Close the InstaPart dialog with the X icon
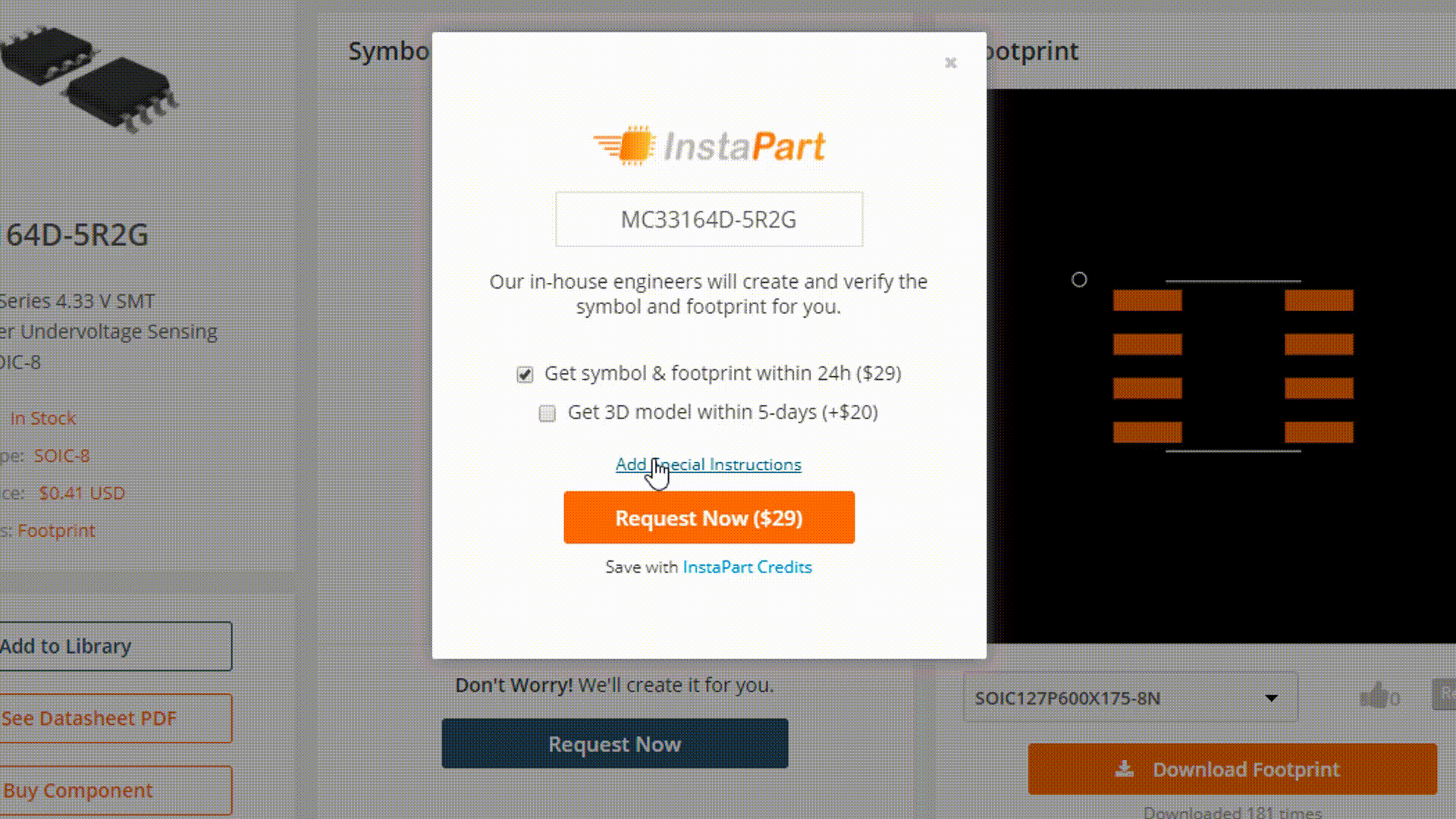1456x819 pixels. point(950,63)
